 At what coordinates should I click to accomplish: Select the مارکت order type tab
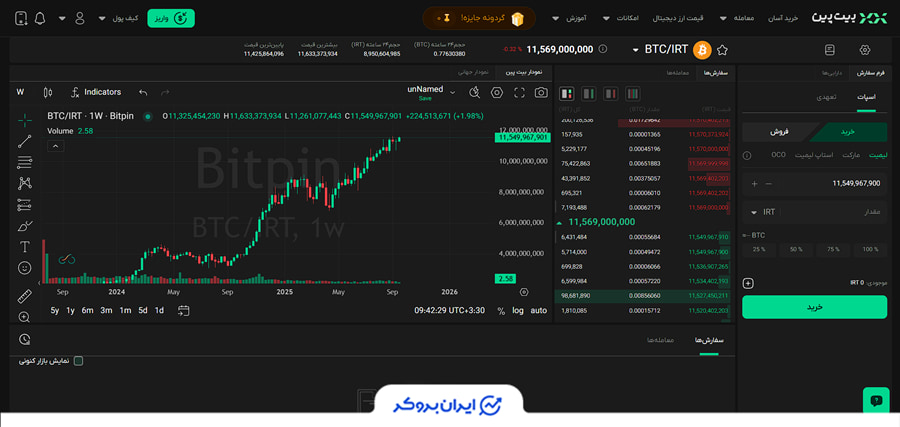pyautogui.click(x=851, y=155)
